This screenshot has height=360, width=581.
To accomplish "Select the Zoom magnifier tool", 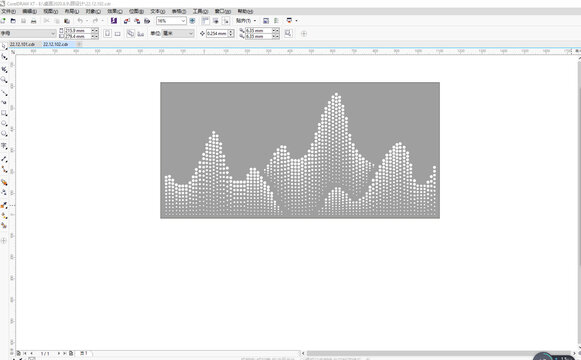I will 4,80.
